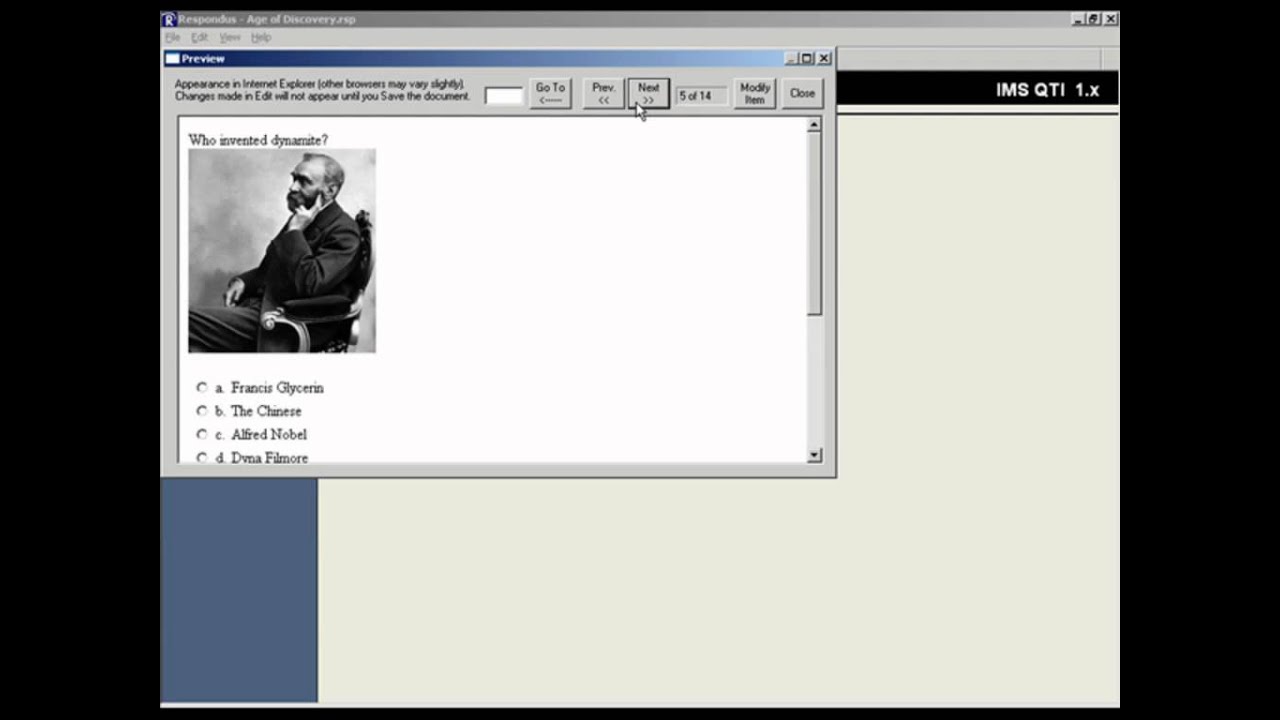The width and height of the screenshot is (1280, 720).
Task: Select answer b. The Chinese
Action: [202, 411]
